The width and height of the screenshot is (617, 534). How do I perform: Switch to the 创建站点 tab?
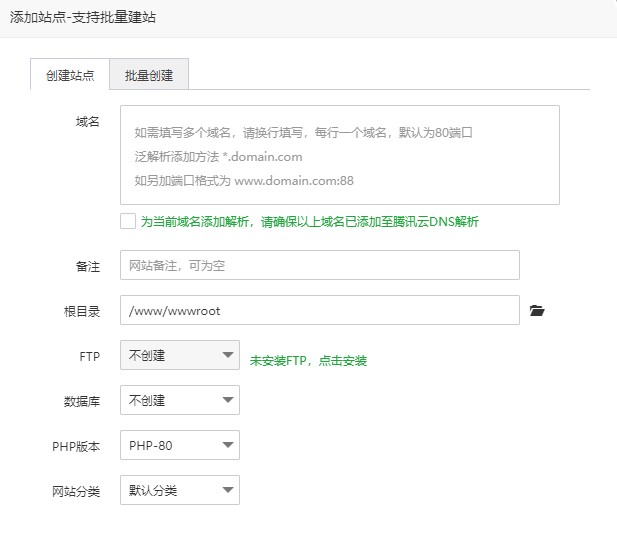70,75
